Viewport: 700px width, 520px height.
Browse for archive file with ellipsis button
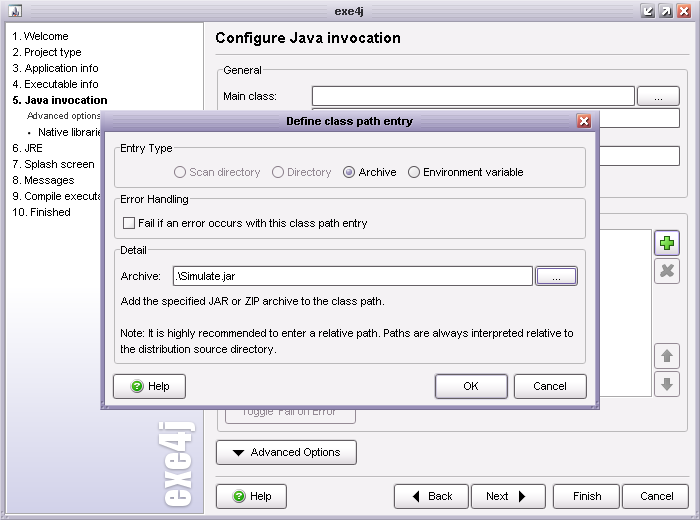tap(557, 276)
